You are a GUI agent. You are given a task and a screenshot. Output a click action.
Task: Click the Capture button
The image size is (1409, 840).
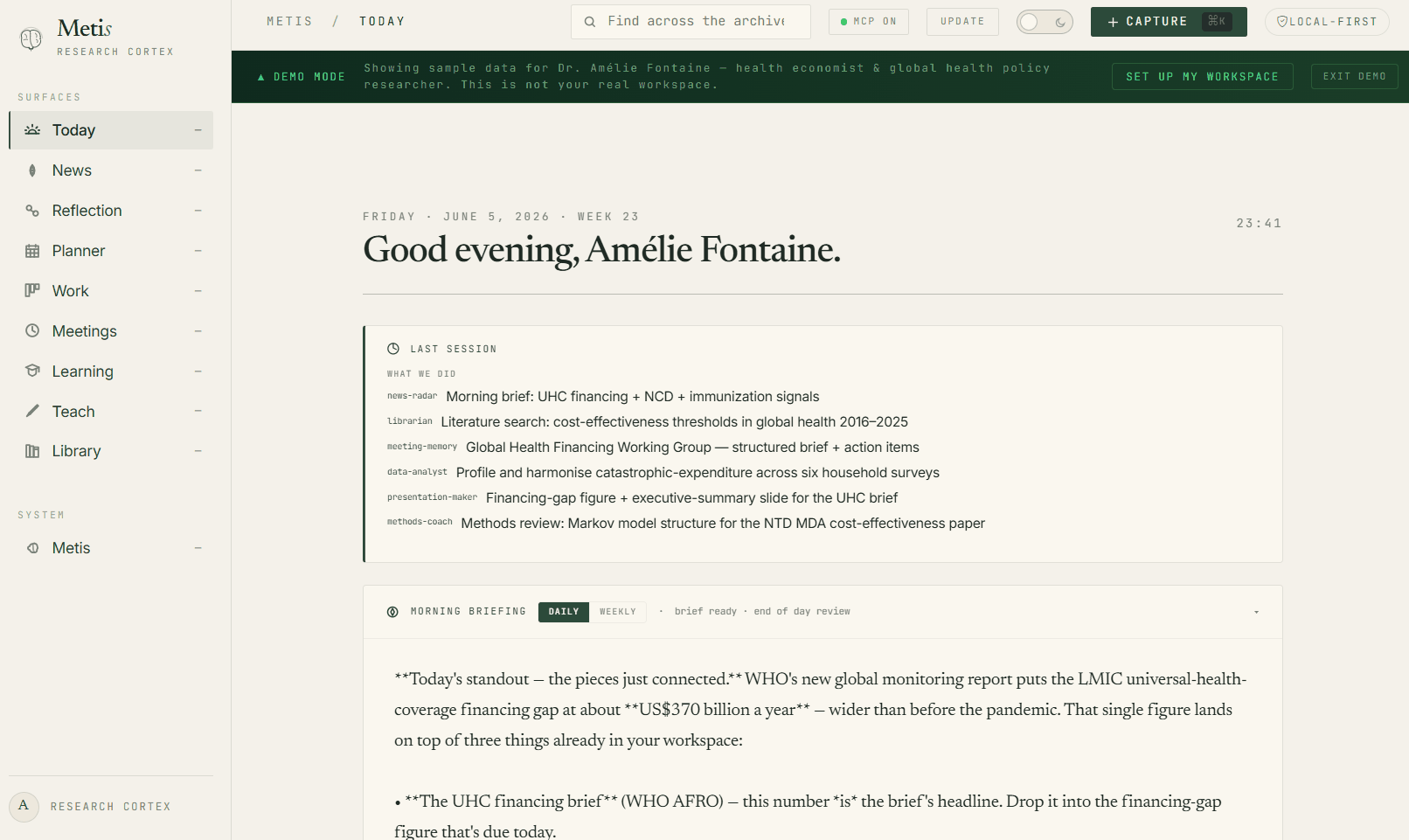coord(1169,22)
